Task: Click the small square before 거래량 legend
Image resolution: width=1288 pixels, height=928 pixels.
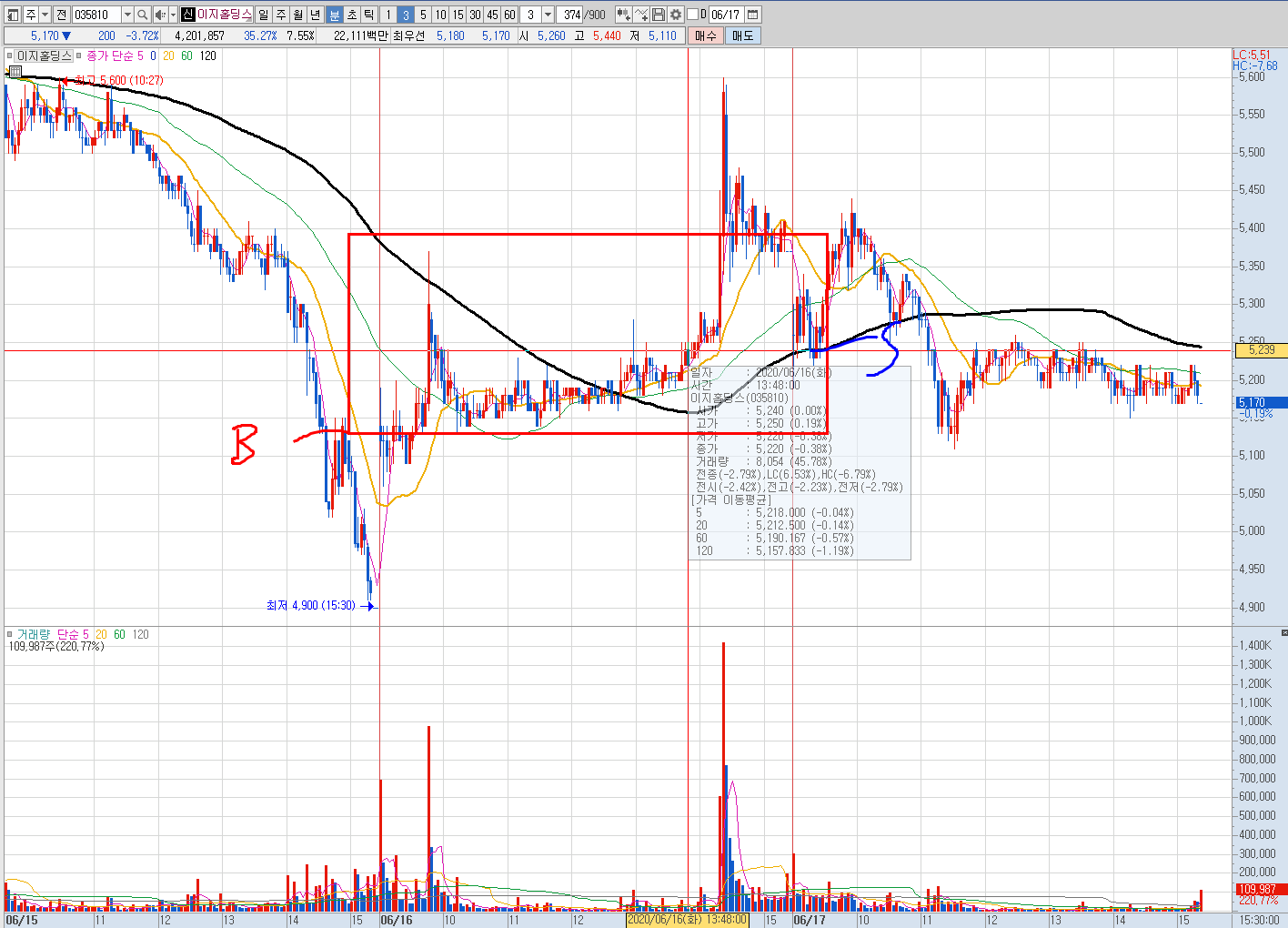Action: [x=10, y=634]
